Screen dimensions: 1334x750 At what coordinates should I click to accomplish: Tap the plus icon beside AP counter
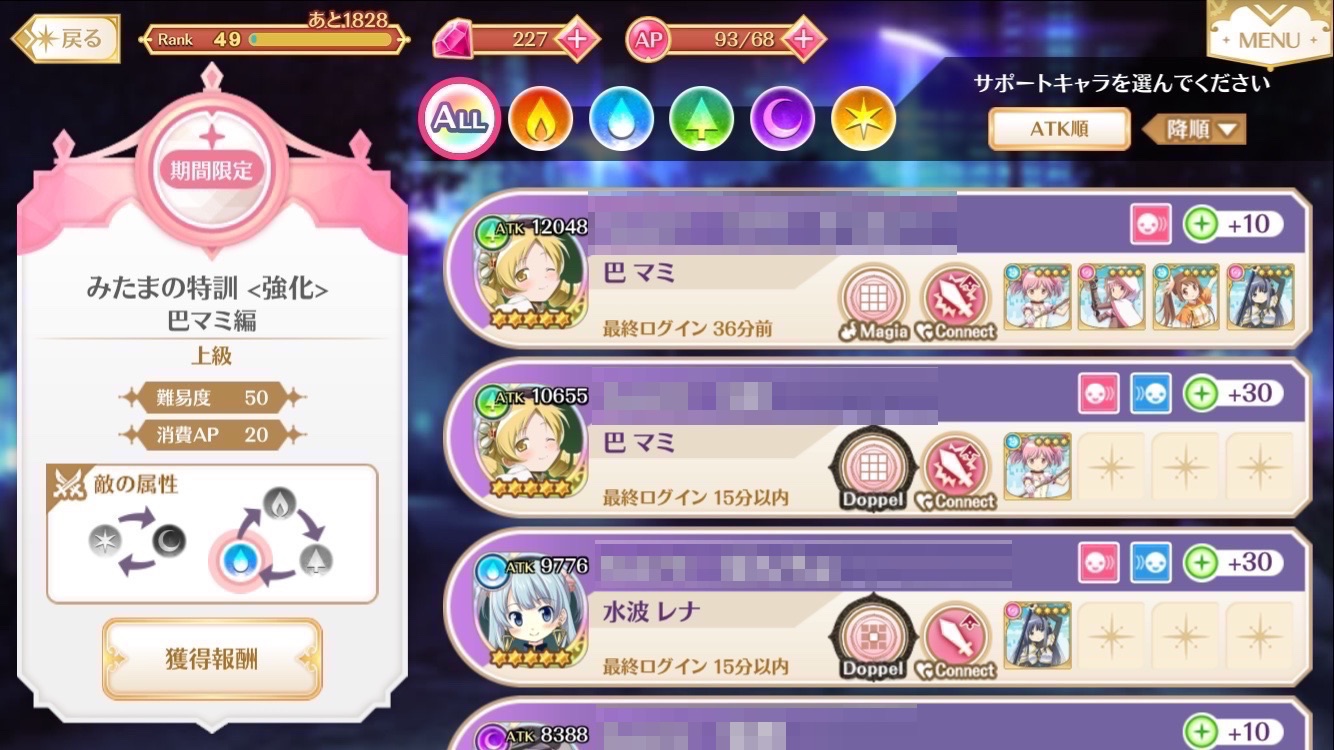[x=803, y=40]
